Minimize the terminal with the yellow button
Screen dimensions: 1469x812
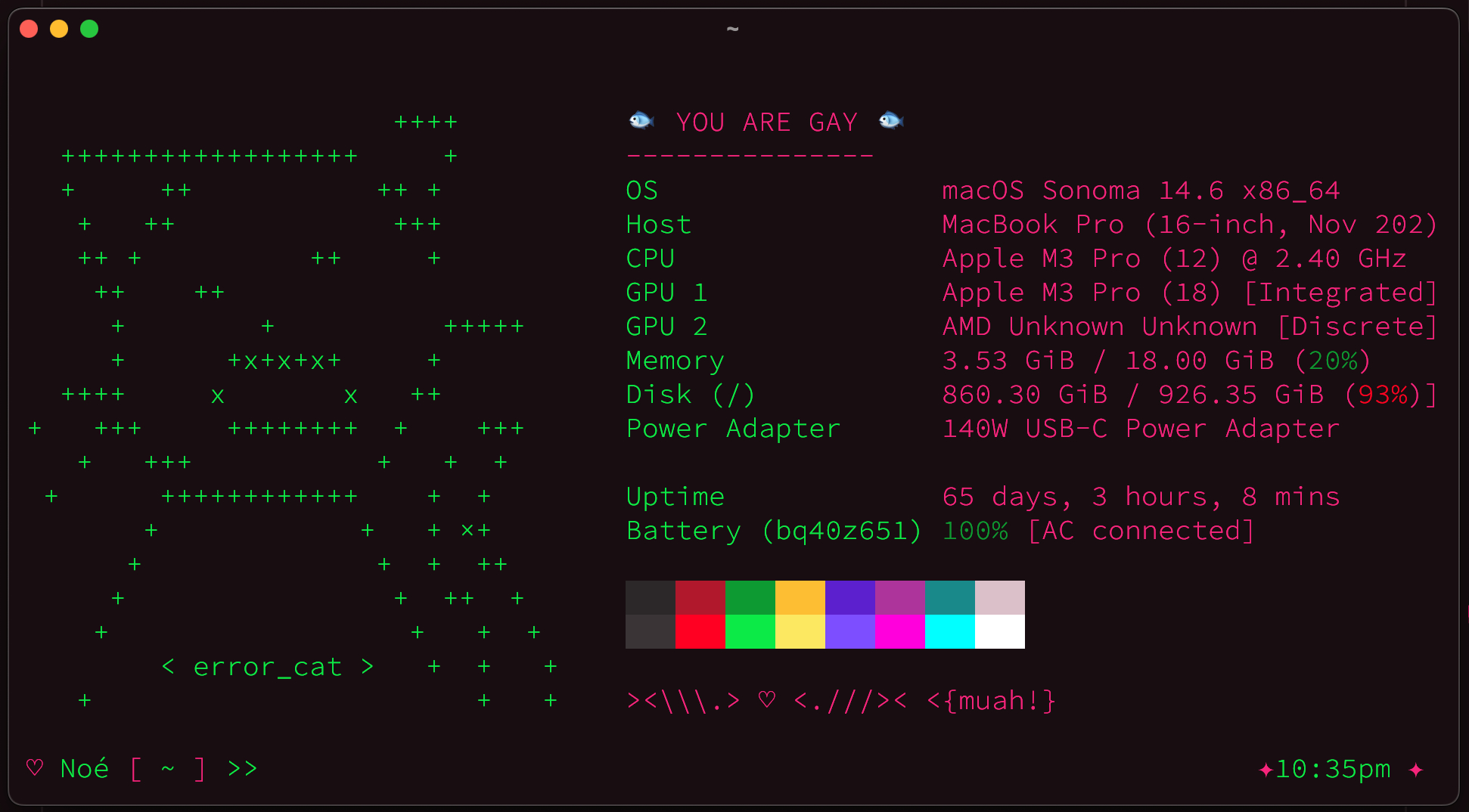[59, 29]
